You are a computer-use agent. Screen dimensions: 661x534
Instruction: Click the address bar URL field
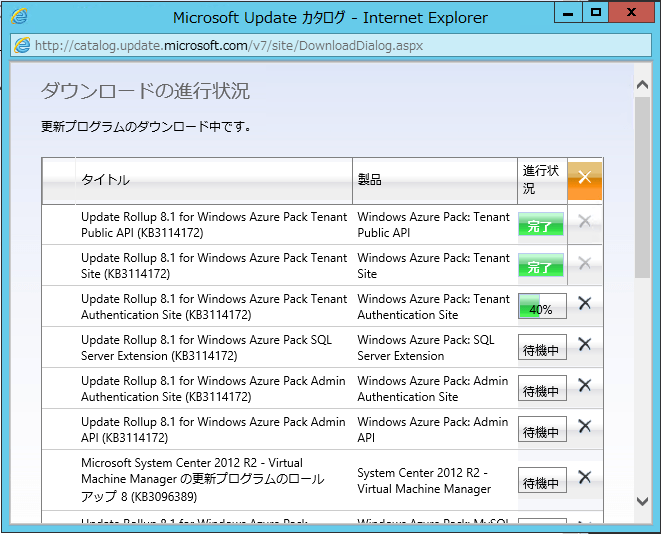[330, 45]
